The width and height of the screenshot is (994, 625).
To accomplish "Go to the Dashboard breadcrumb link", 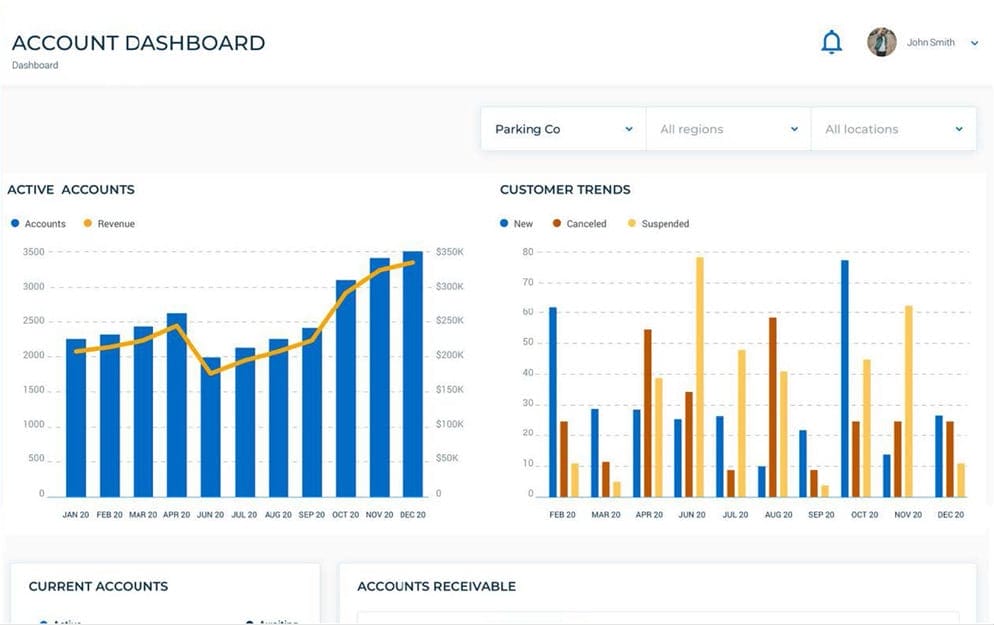I will pos(35,65).
